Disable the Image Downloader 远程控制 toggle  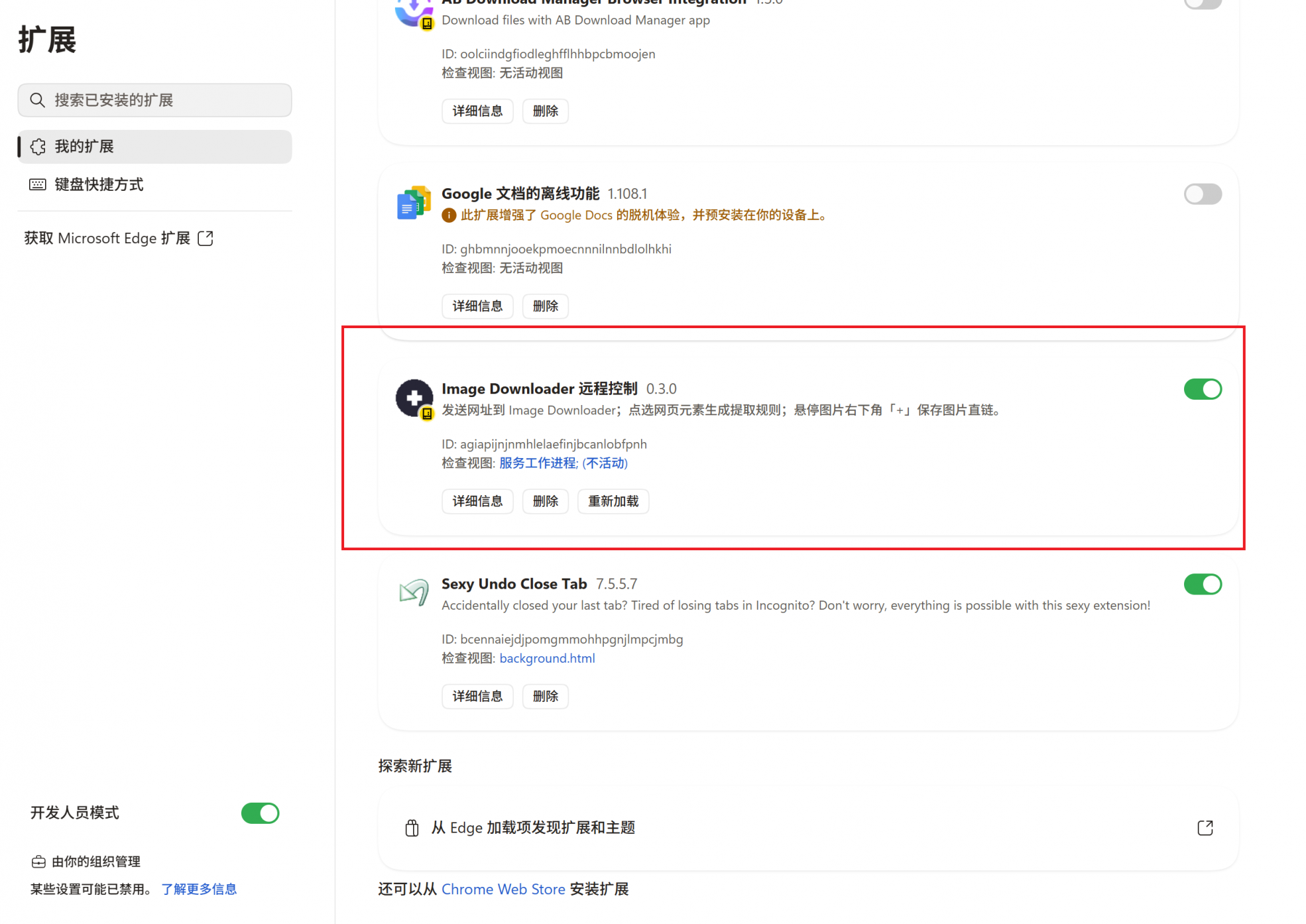click(x=1203, y=389)
